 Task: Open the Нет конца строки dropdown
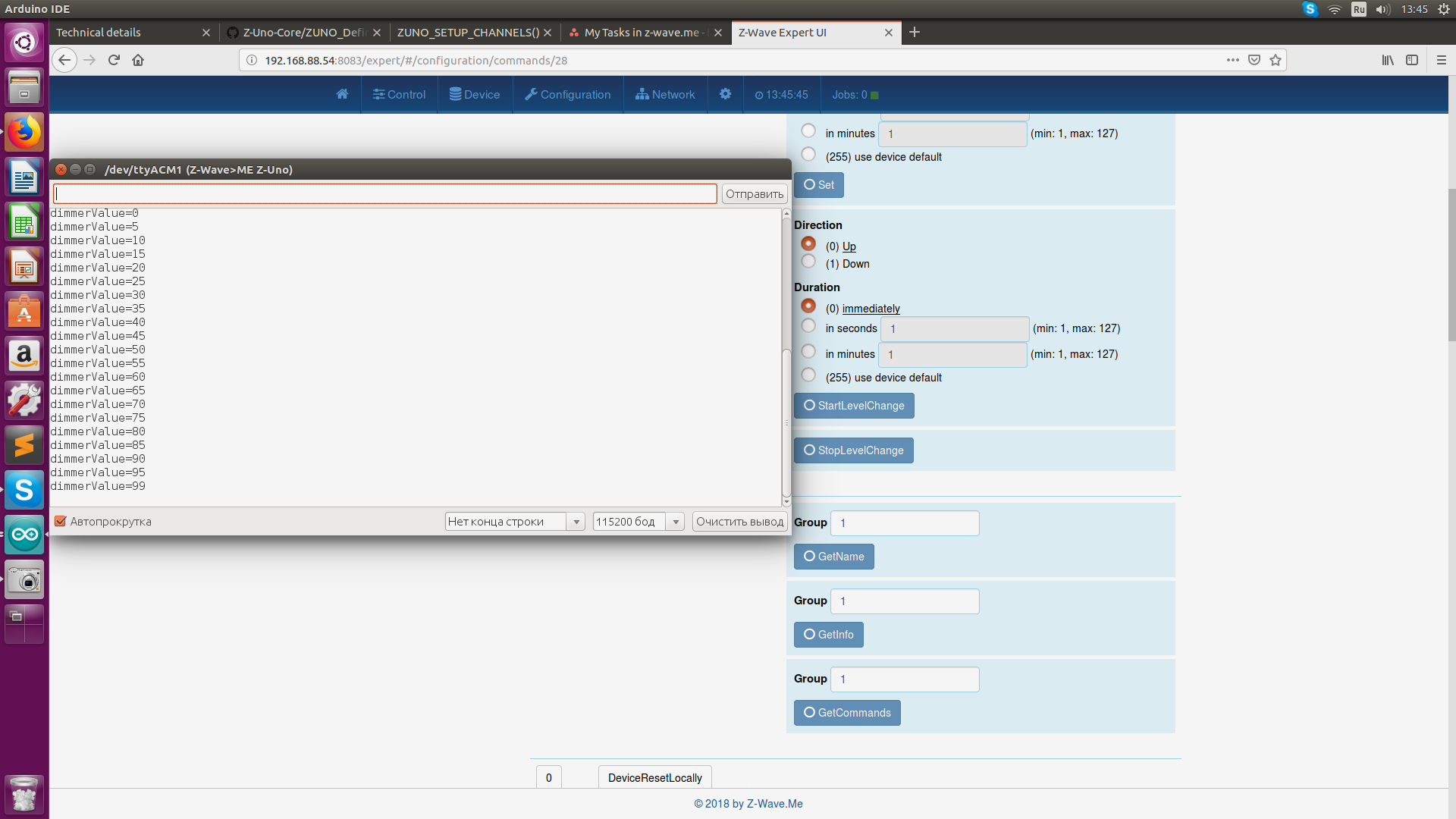click(514, 522)
